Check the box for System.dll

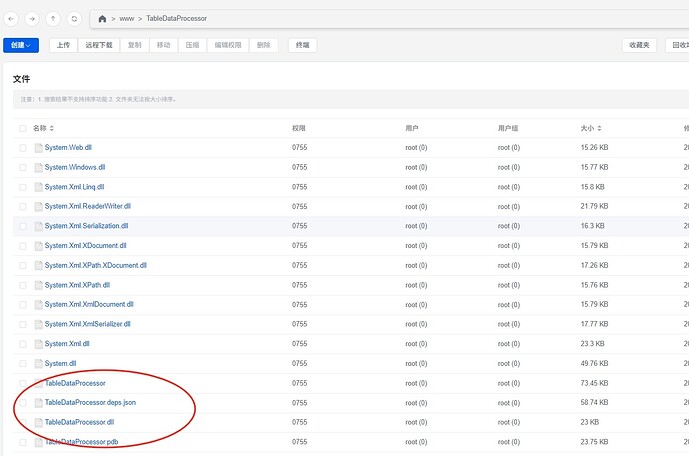(22, 364)
